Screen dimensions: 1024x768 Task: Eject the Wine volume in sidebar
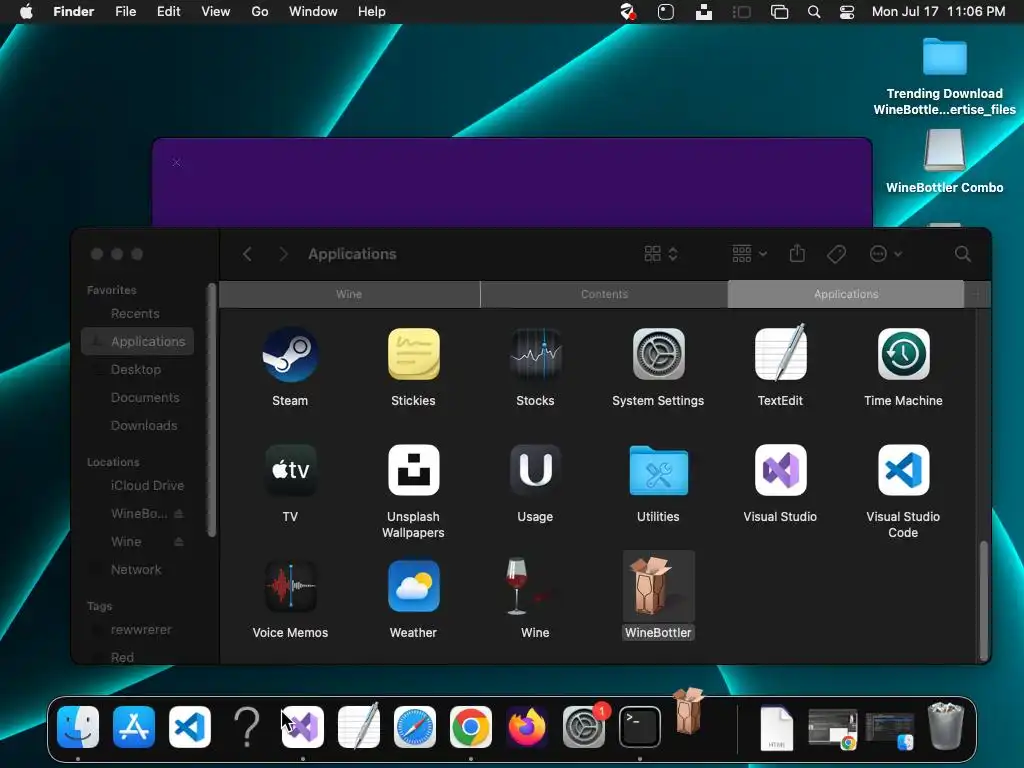(x=179, y=542)
